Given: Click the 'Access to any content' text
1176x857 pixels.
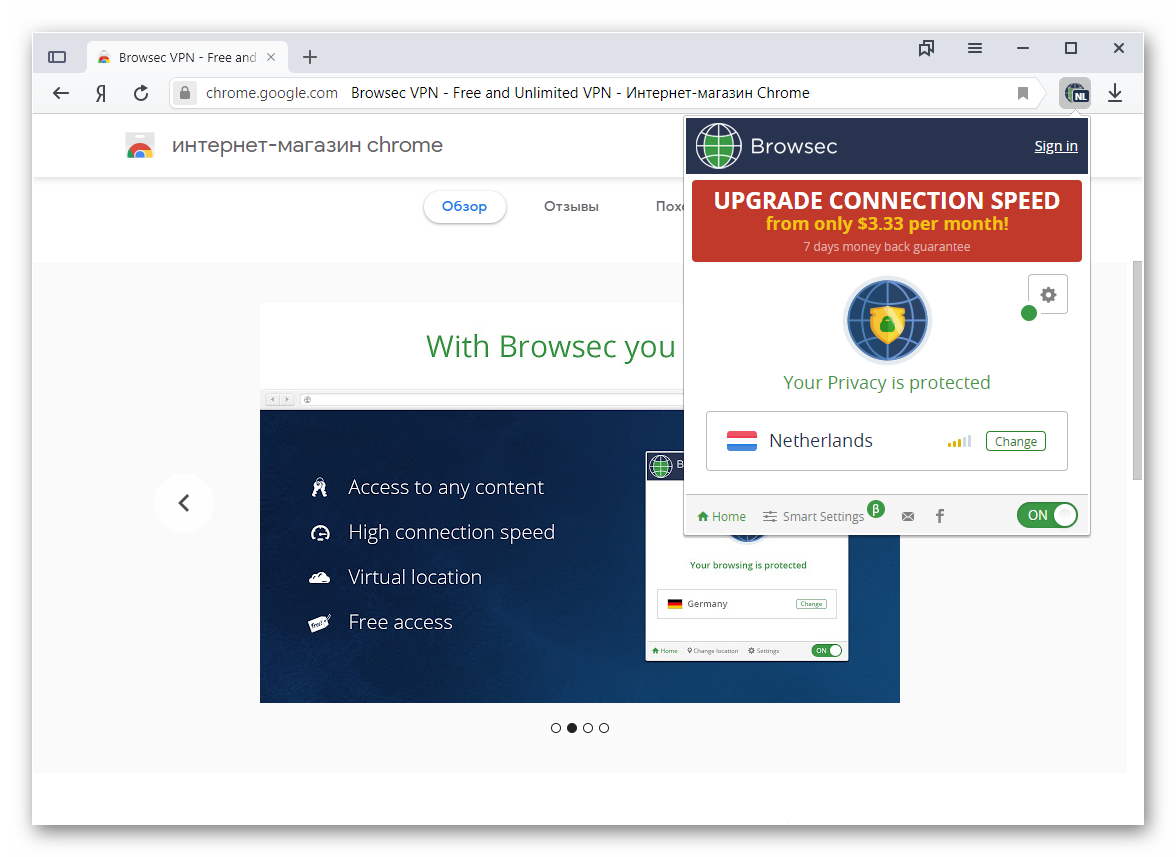Looking at the screenshot, I should (446, 487).
